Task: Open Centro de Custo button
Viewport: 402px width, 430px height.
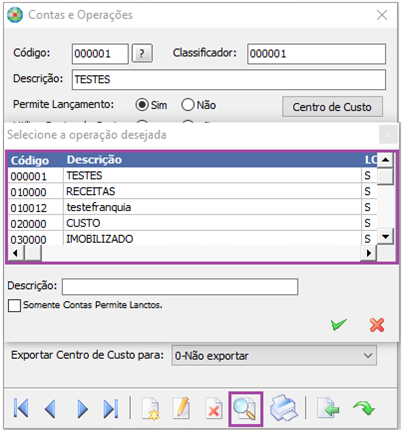Action: [x=332, y=107]
